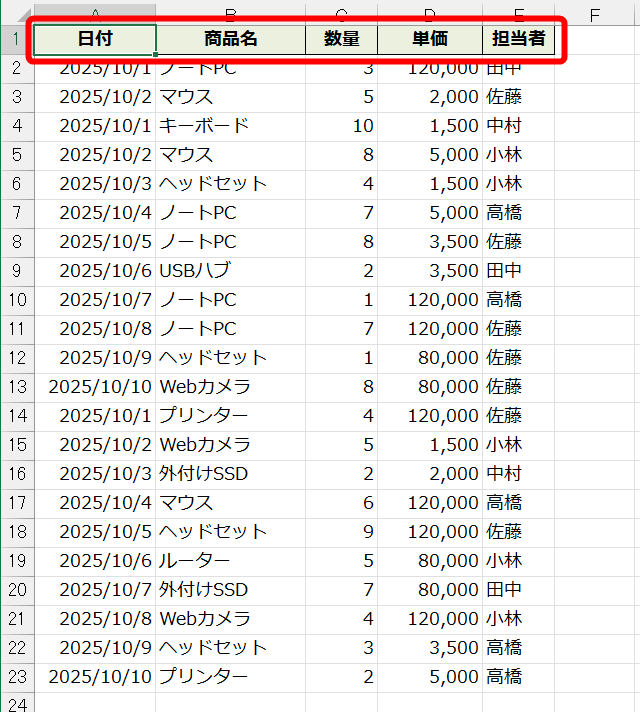
Task: Select the 日付 header cell
Action: 95,40
